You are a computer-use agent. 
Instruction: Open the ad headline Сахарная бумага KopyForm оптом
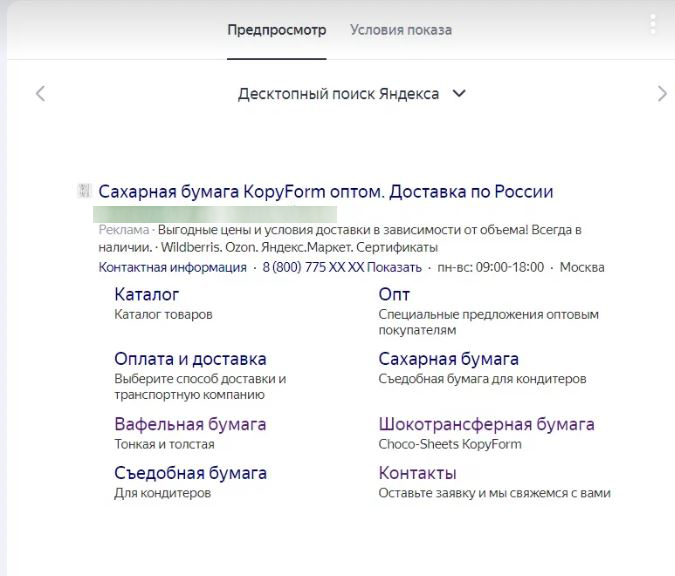coord(326,192)
